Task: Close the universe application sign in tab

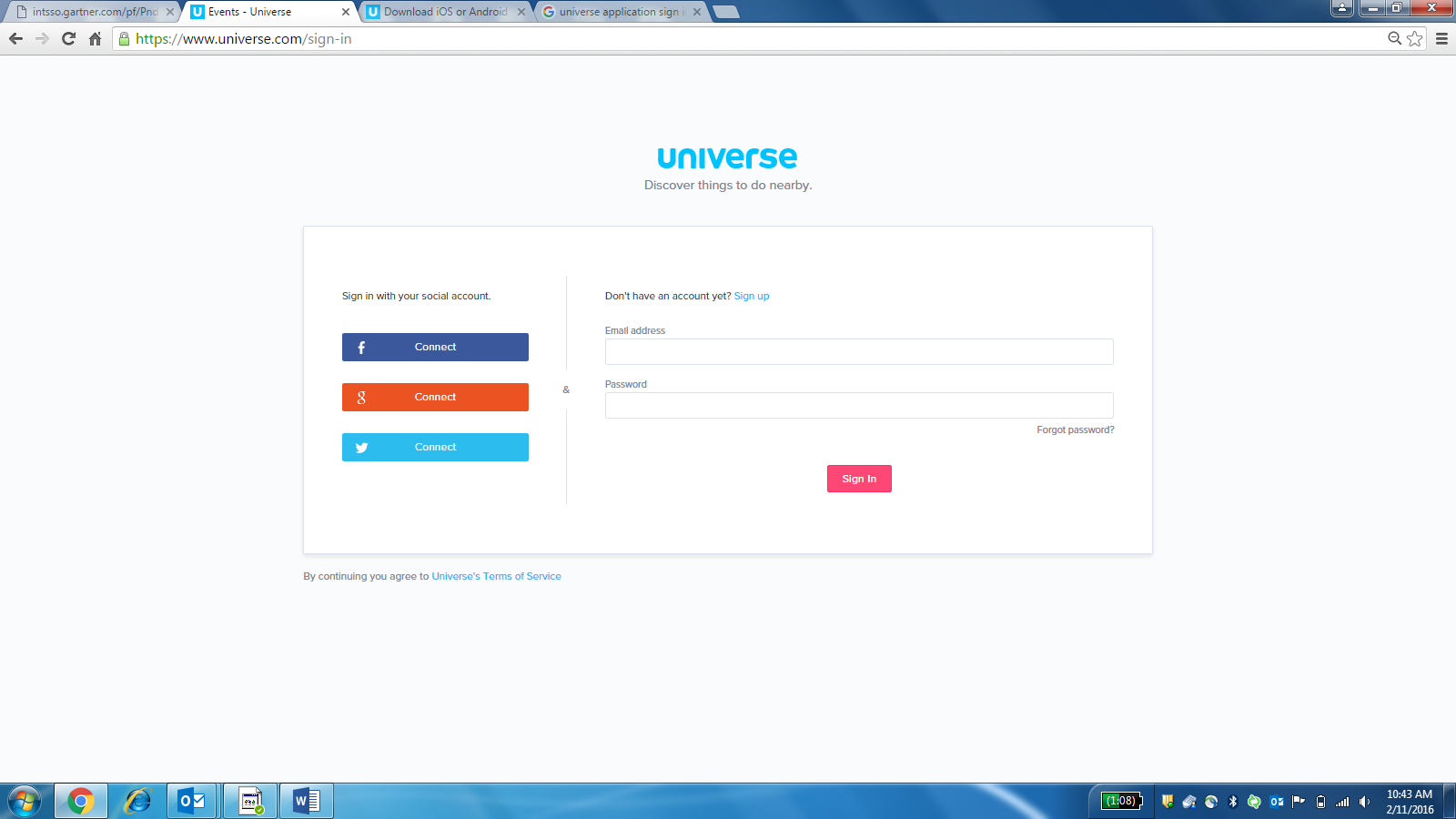Action: point(697,12)
